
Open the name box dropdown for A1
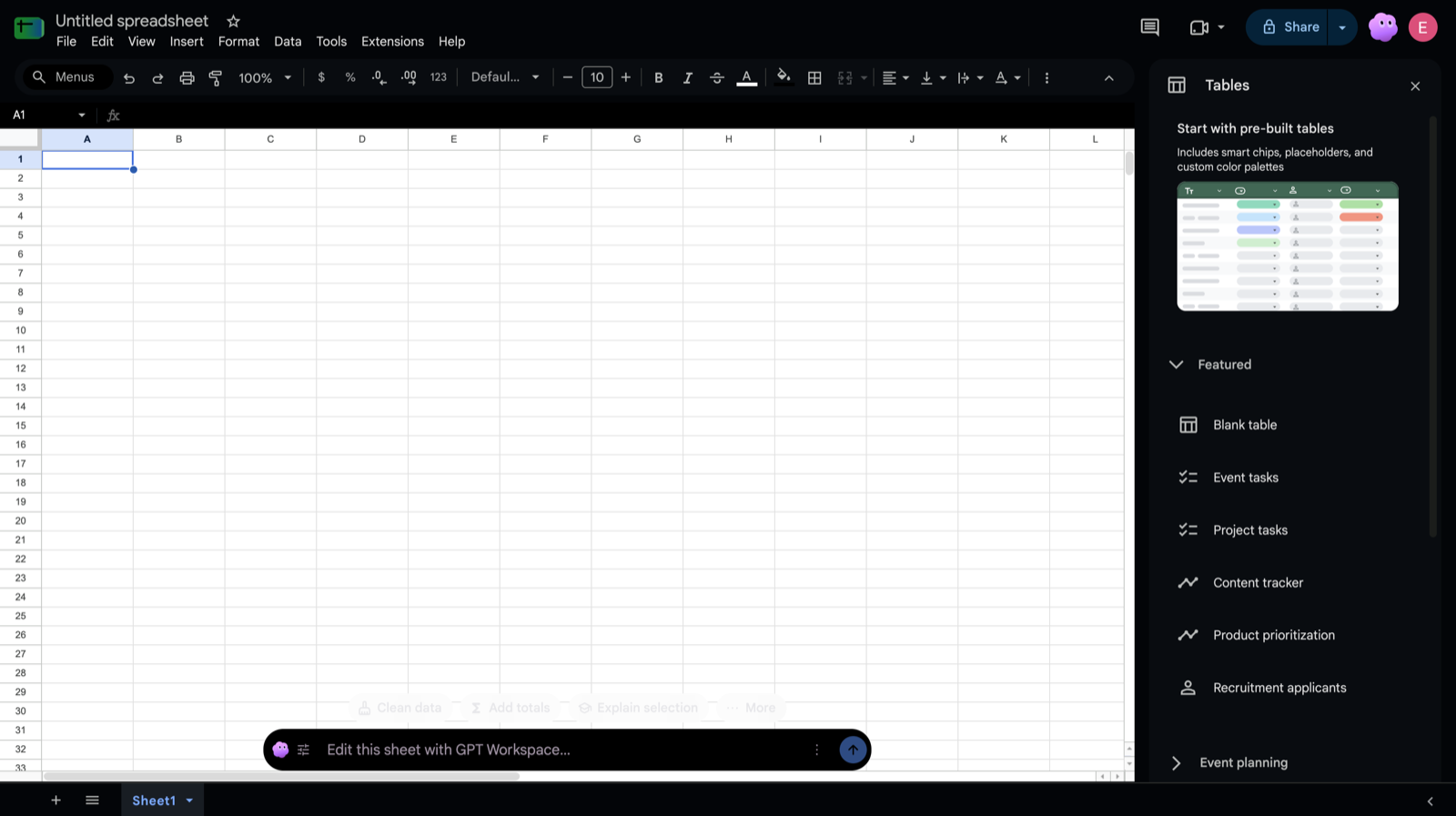[81, 116]
